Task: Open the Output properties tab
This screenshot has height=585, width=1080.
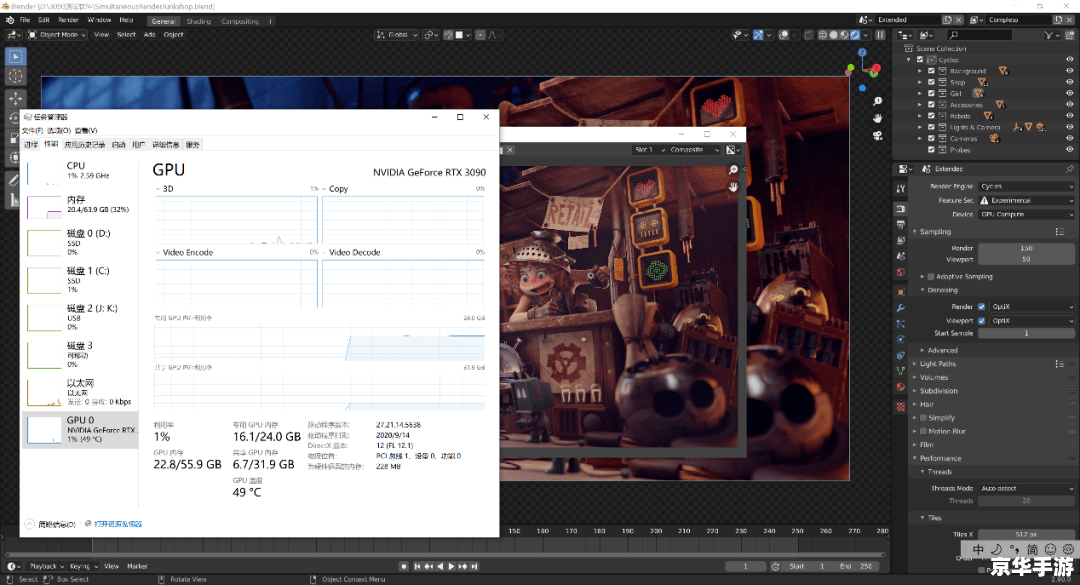Action: [x=901, y=225]
